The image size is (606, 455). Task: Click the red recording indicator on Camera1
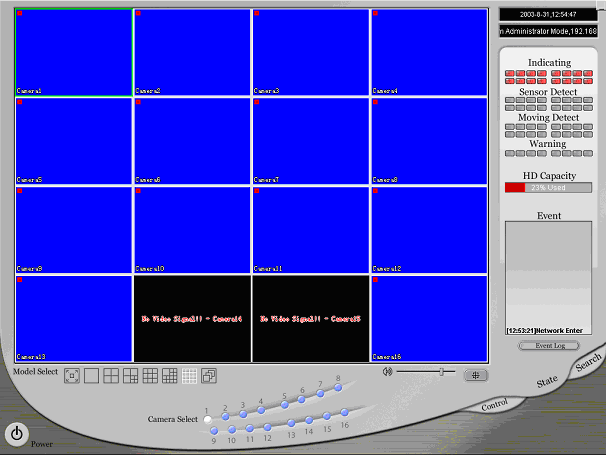[x=20, y=13]
